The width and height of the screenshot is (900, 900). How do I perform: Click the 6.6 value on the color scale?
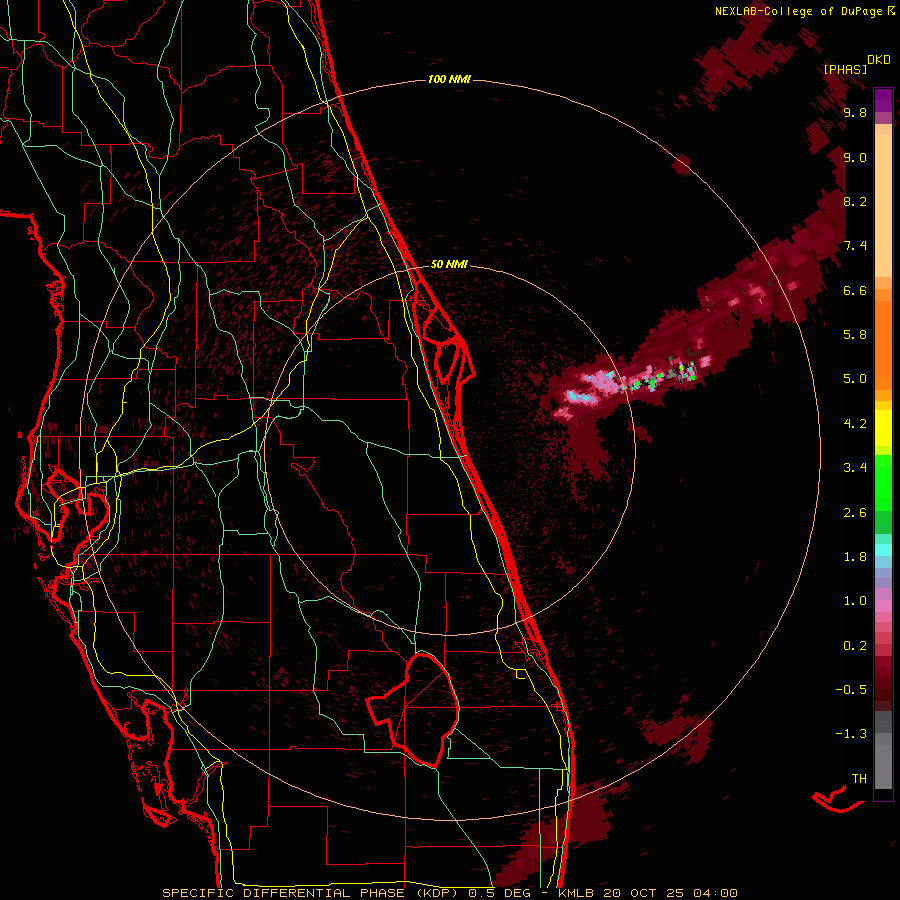click(x=855, y=290)
